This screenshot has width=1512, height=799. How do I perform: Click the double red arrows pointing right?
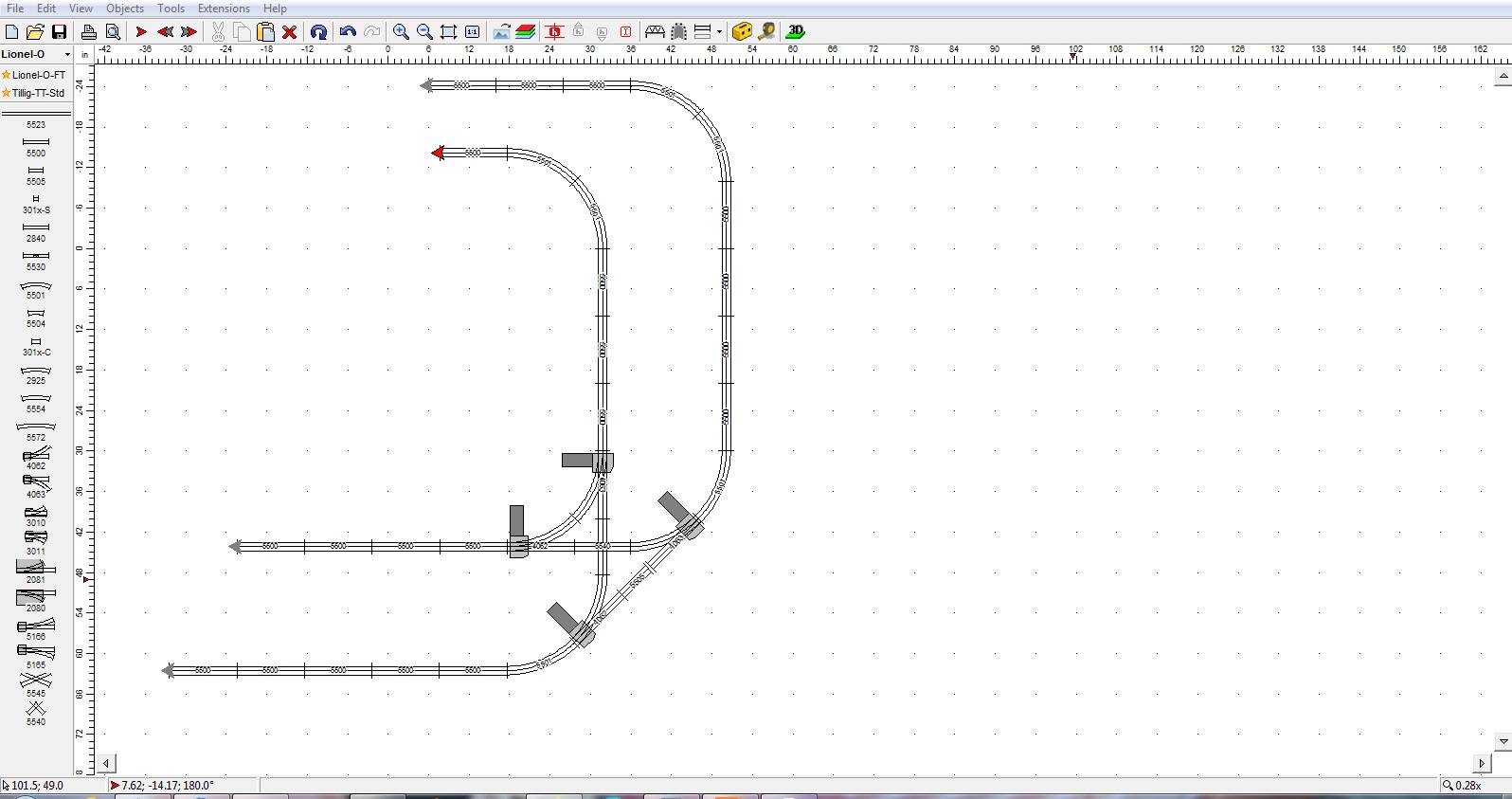click(189, 31)
